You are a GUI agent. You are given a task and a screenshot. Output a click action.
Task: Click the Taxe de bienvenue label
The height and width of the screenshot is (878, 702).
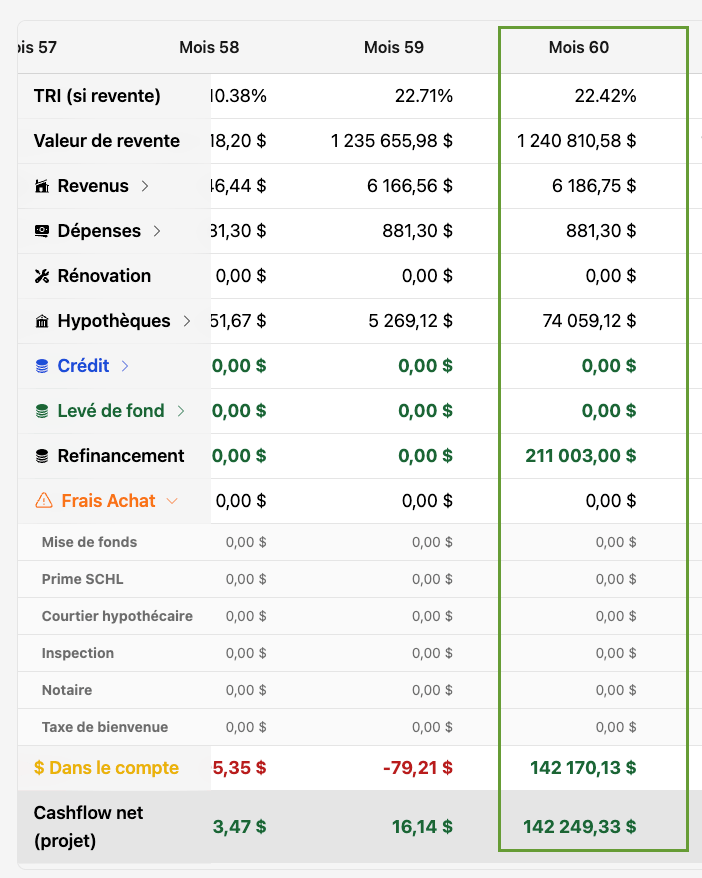(105, 727)
